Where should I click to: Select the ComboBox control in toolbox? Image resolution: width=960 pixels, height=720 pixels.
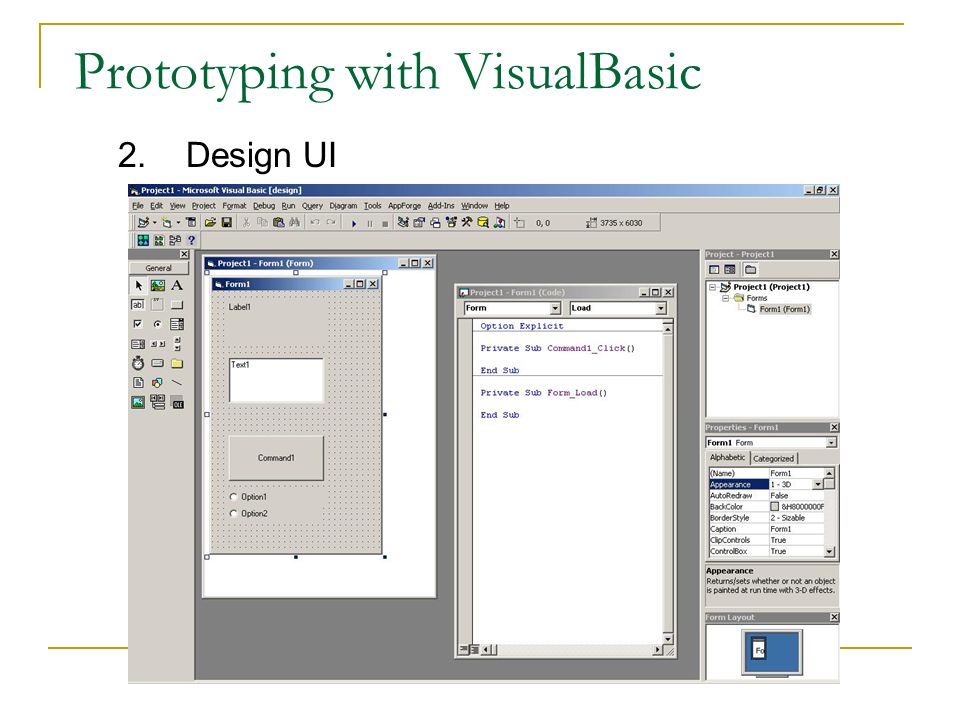click(177, 324)
